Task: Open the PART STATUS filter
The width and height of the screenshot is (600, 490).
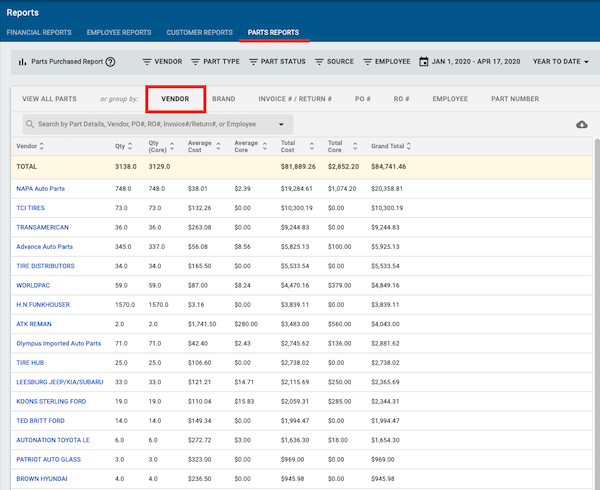Action: pos(277,62)
